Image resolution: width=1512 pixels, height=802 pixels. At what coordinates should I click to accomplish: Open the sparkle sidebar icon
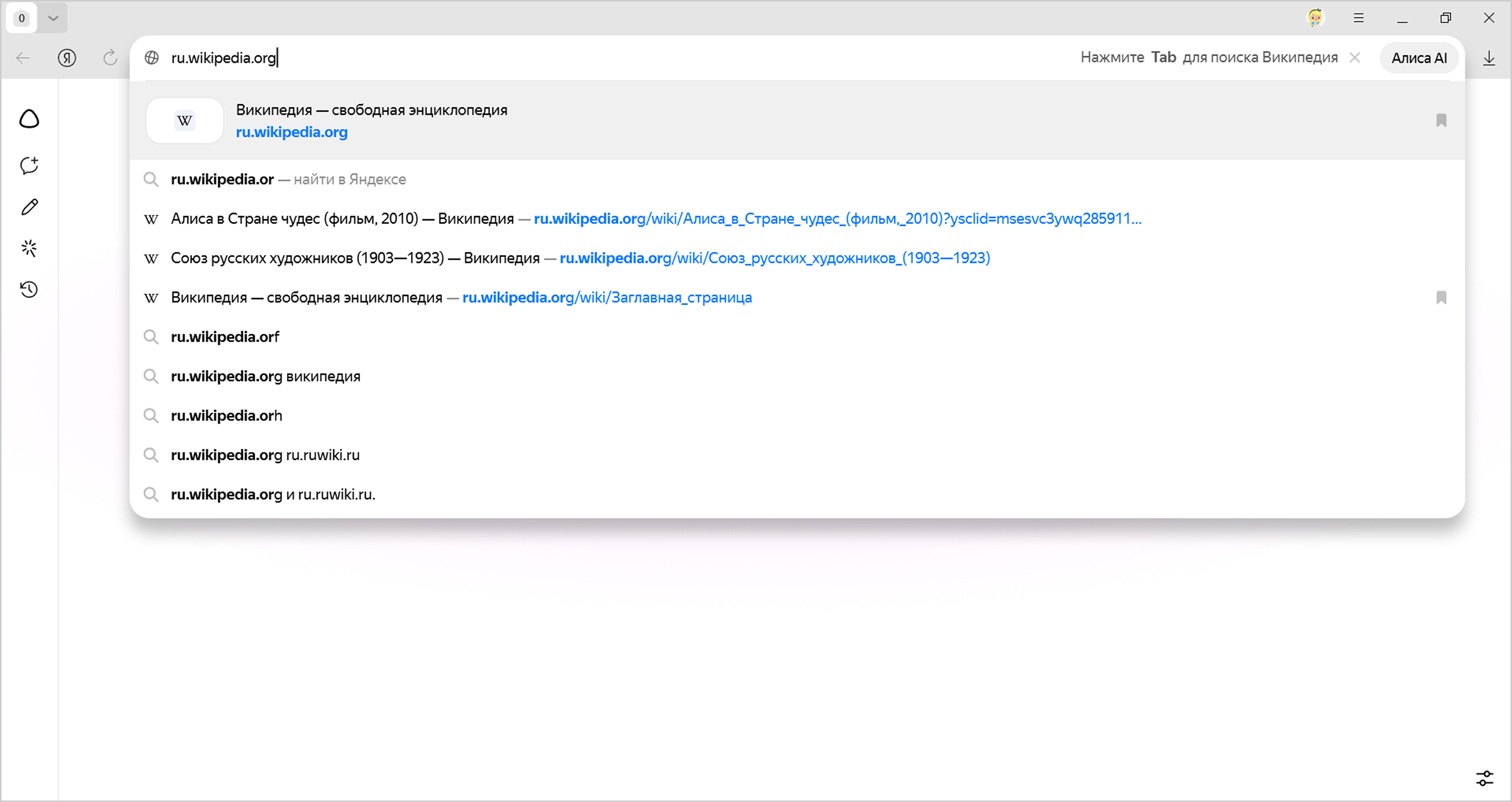tap(29, 248)
